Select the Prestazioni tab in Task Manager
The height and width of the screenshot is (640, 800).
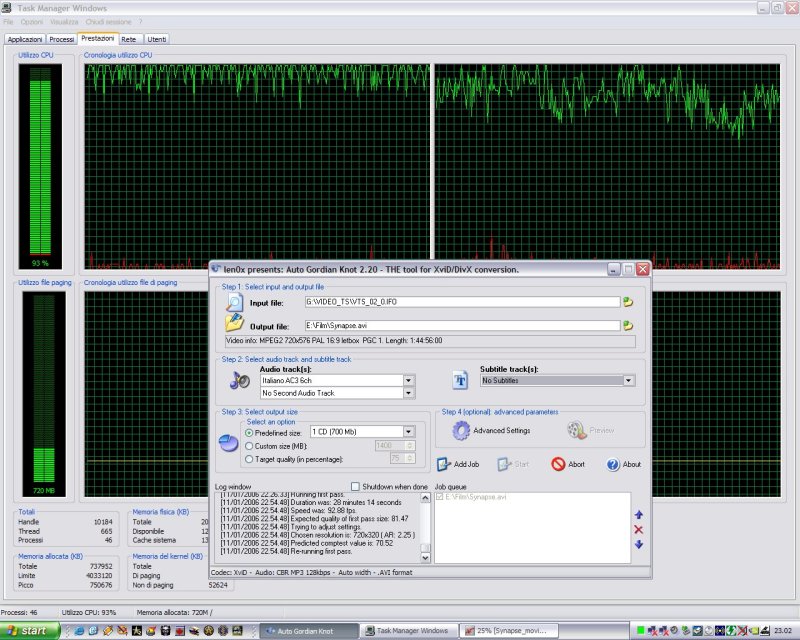97,38
